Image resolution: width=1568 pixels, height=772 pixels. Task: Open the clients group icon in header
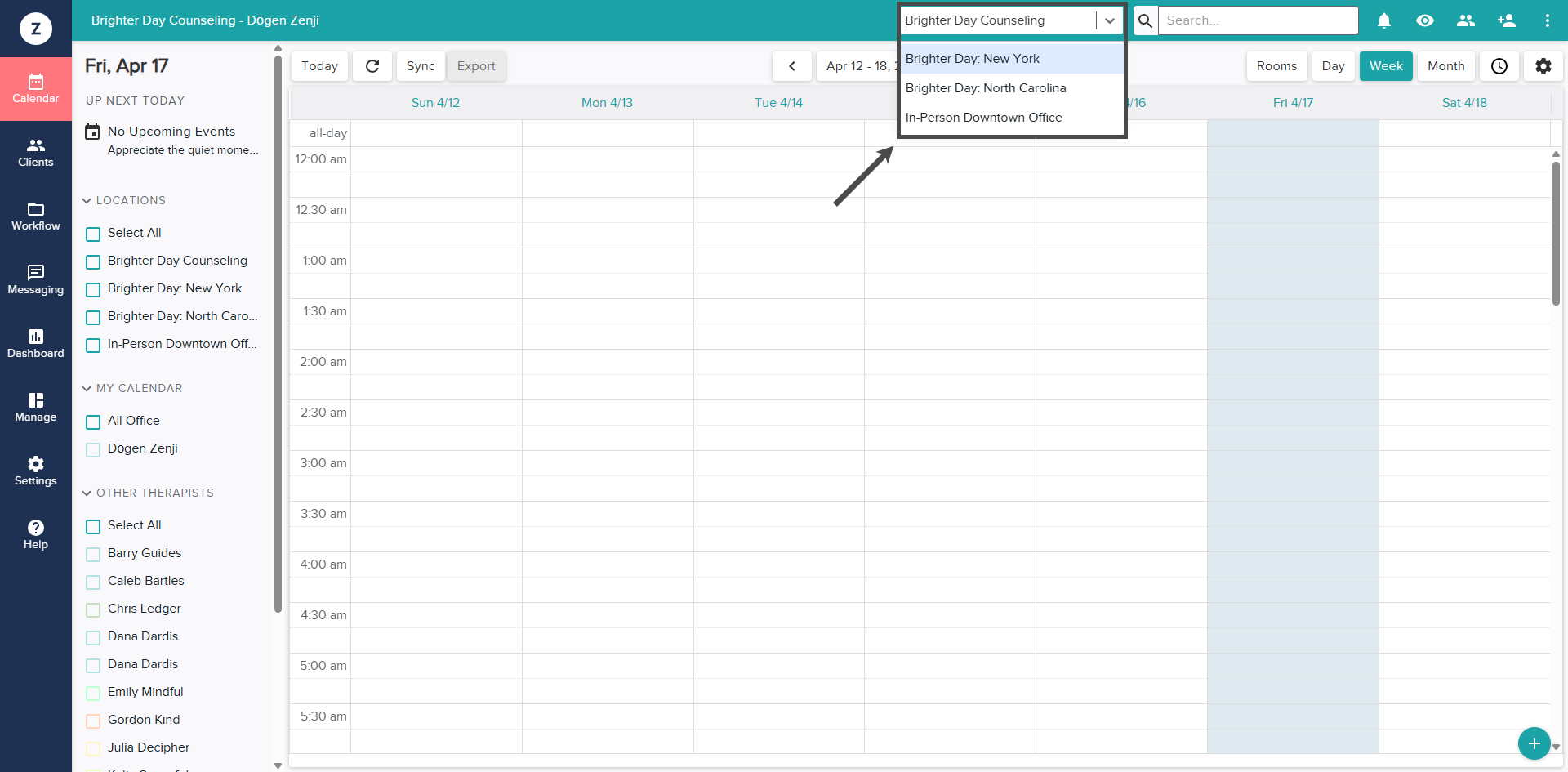pyautogui.click(x=1466, y=20)
